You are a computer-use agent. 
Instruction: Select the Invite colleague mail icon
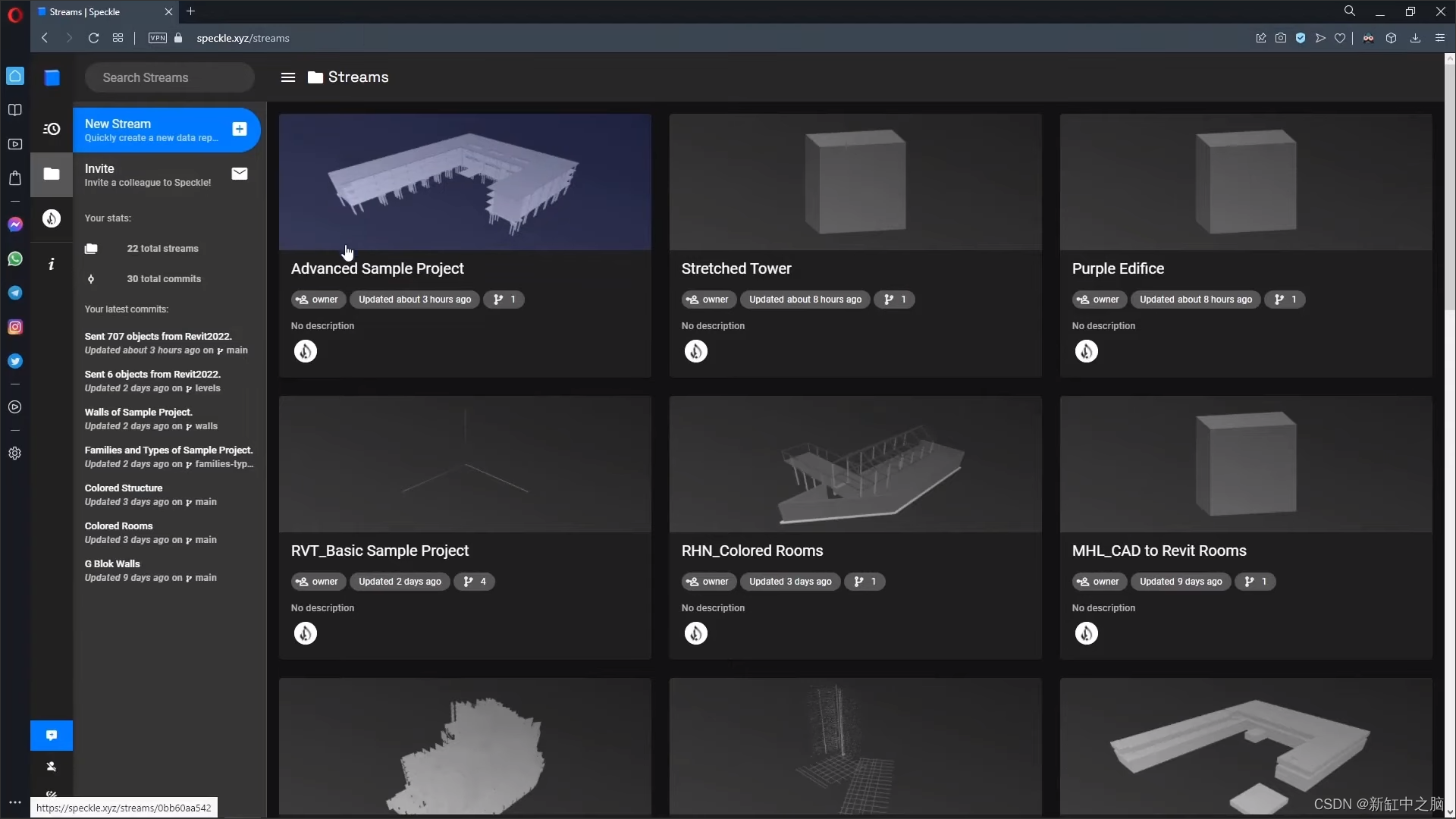(x=239, y=173)
